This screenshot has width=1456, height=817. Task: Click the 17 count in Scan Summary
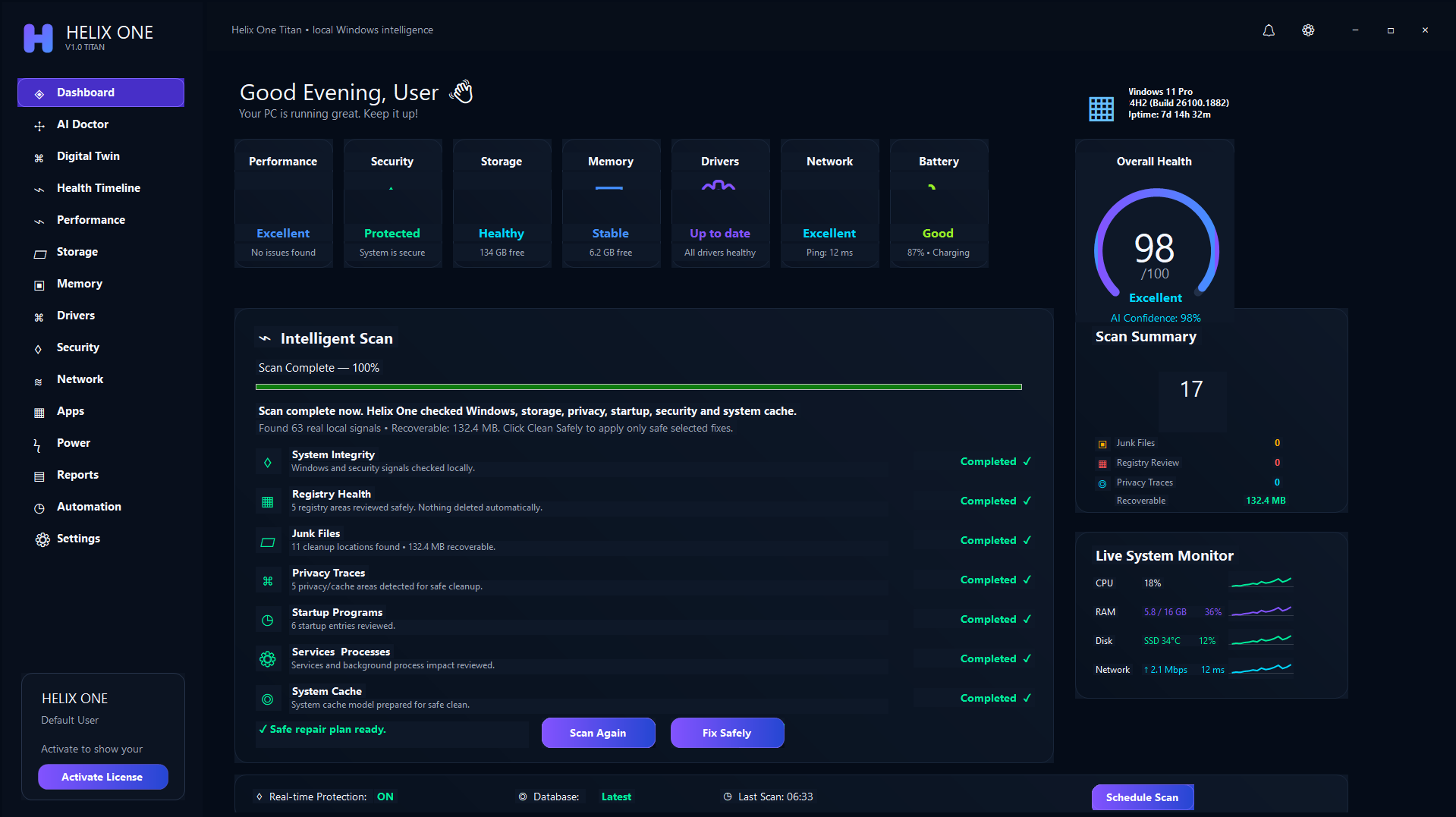(1191, 389)
